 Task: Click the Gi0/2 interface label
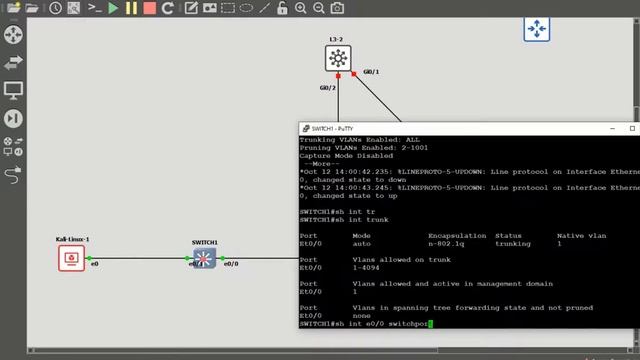click(328, 88)
